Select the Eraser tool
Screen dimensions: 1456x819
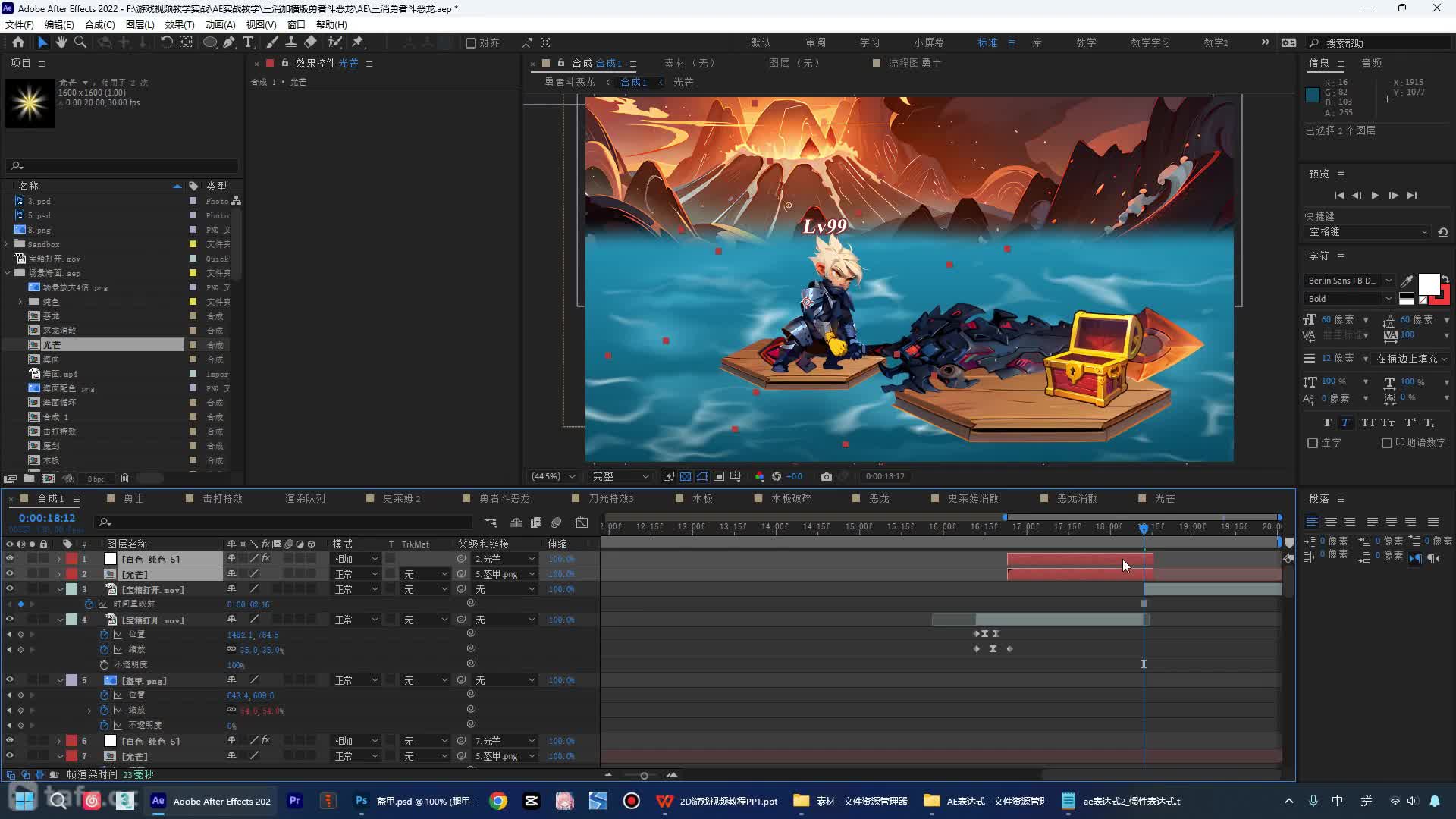(x=310, y=42)
